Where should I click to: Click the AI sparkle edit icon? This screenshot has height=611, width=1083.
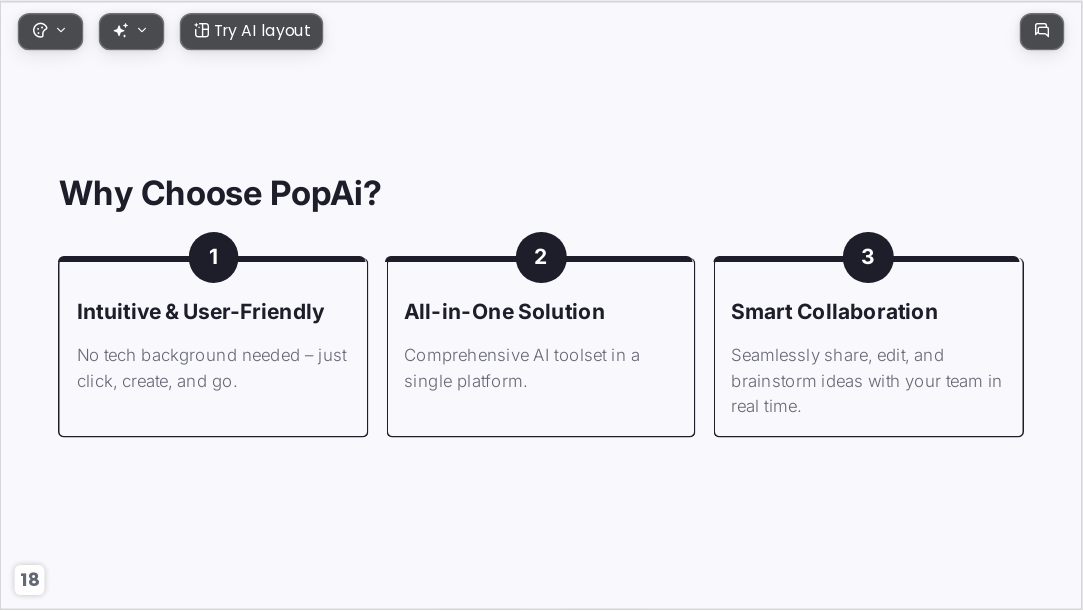tap(120, 30)
